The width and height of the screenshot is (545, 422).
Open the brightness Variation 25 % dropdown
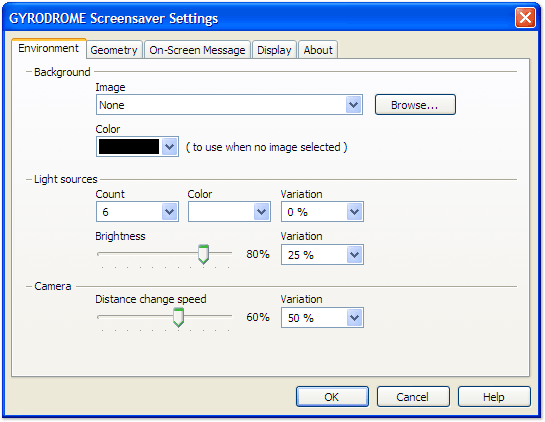coord(354,255)
